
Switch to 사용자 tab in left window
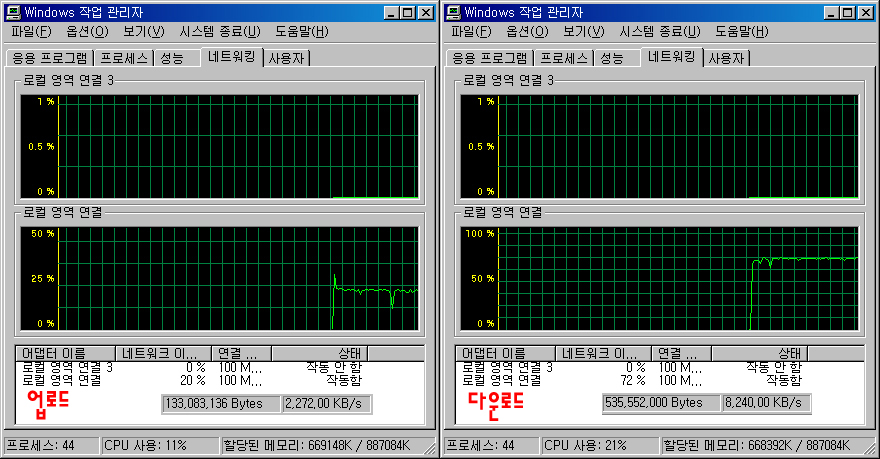pyautogui.click(x=286, y=58)
